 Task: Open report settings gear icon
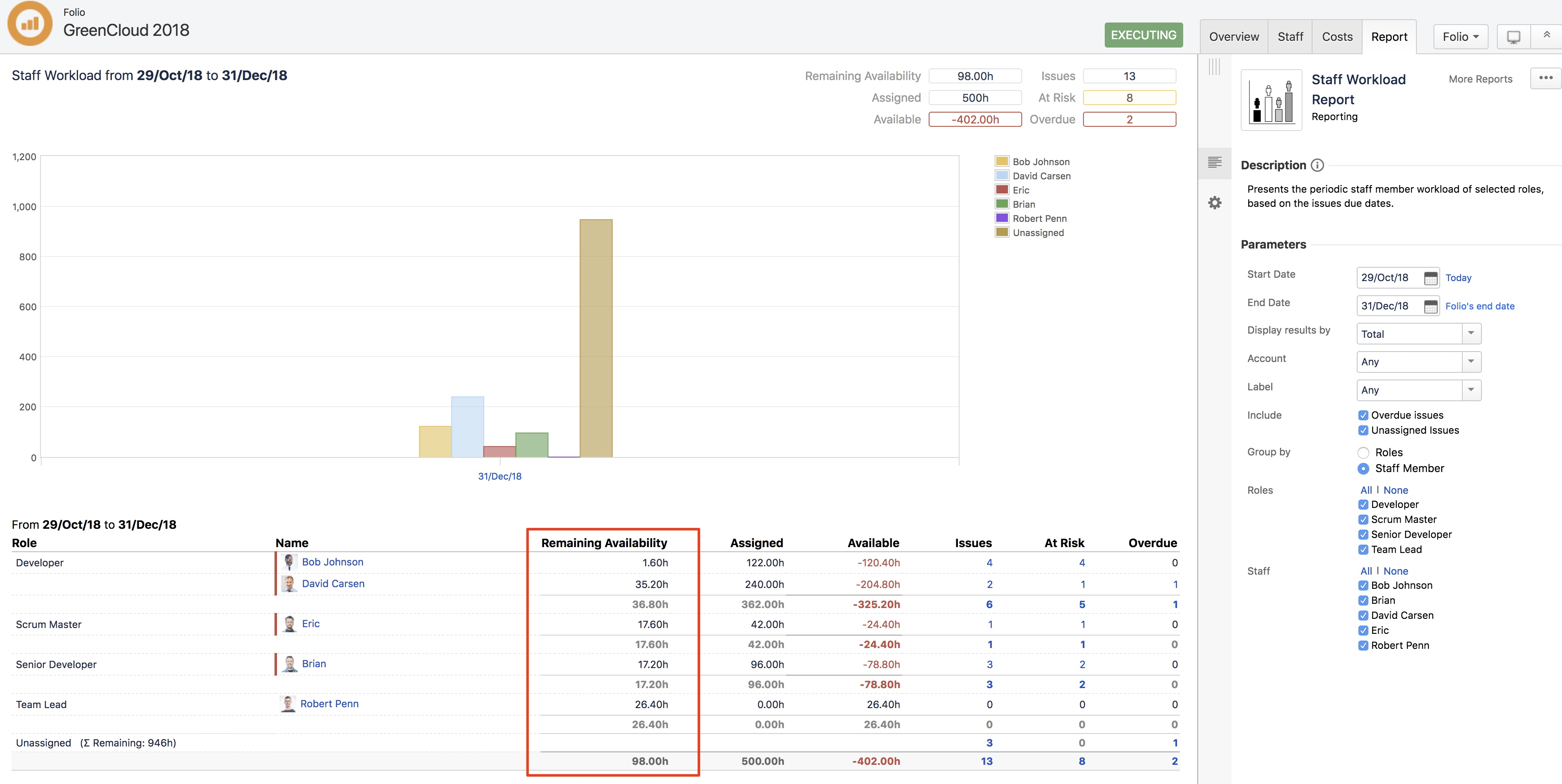click(1214, 203)
